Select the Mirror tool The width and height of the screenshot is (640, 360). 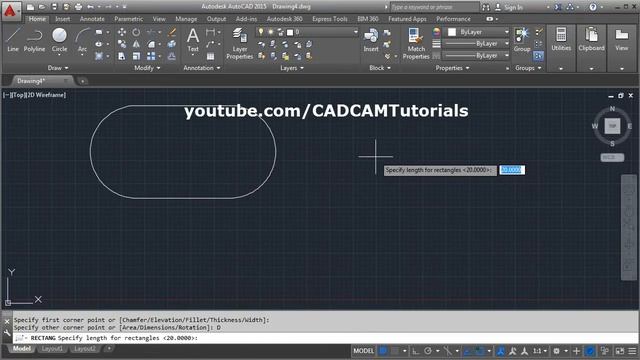pos(136,44)
